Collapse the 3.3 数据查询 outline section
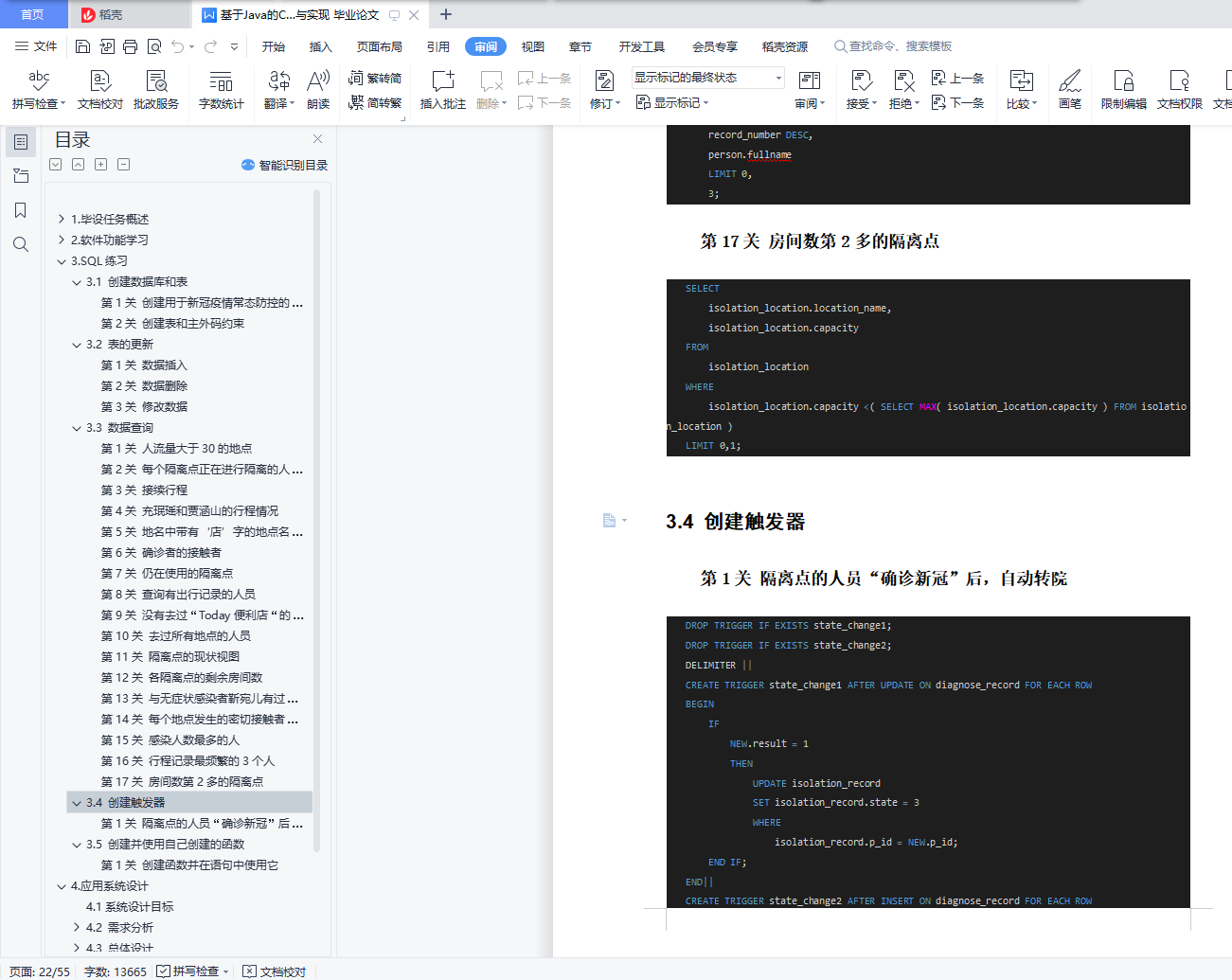This screenshot has width=1232, height=980. coord(77,428)
